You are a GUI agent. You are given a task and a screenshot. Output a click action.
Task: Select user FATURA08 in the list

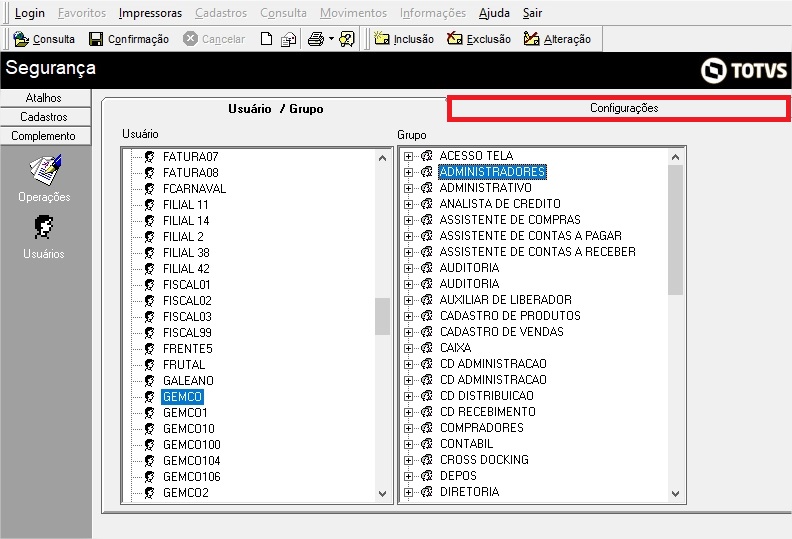190,173
